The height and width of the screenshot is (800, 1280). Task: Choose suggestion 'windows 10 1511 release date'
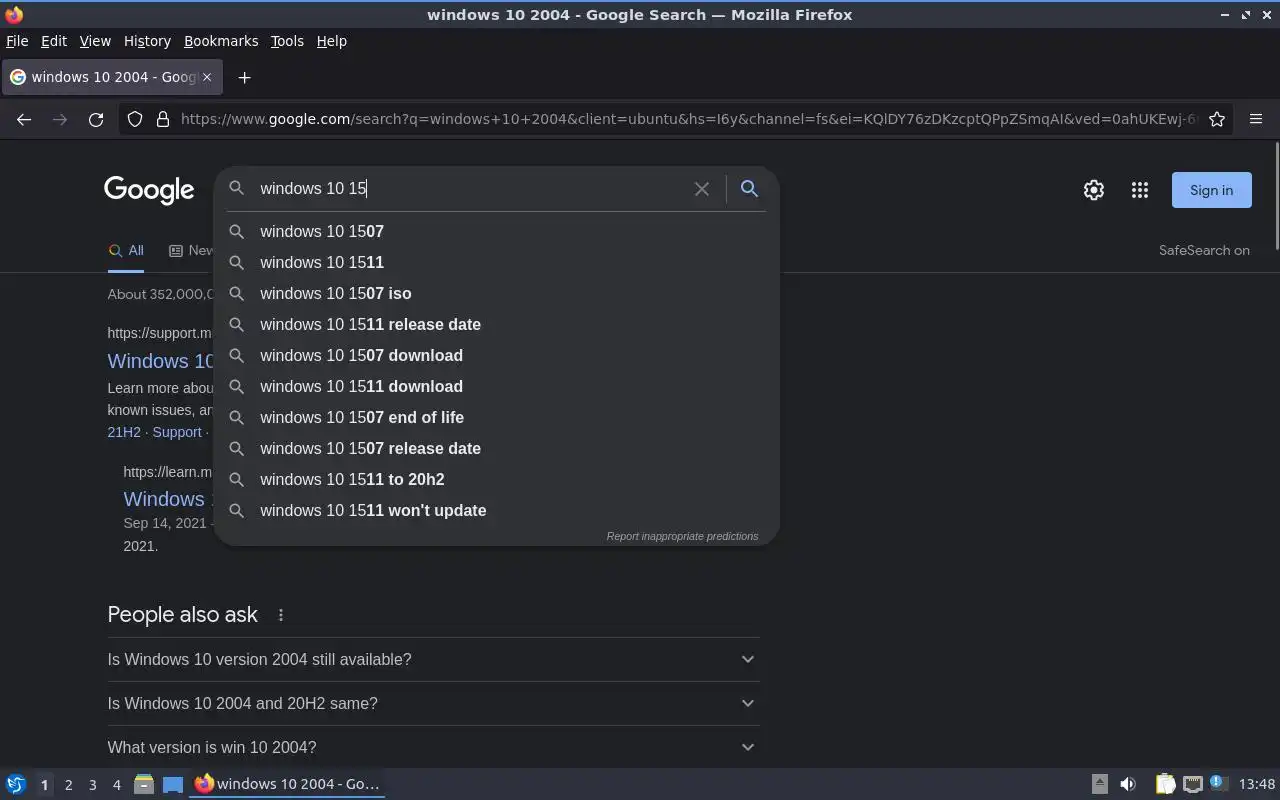496,324
